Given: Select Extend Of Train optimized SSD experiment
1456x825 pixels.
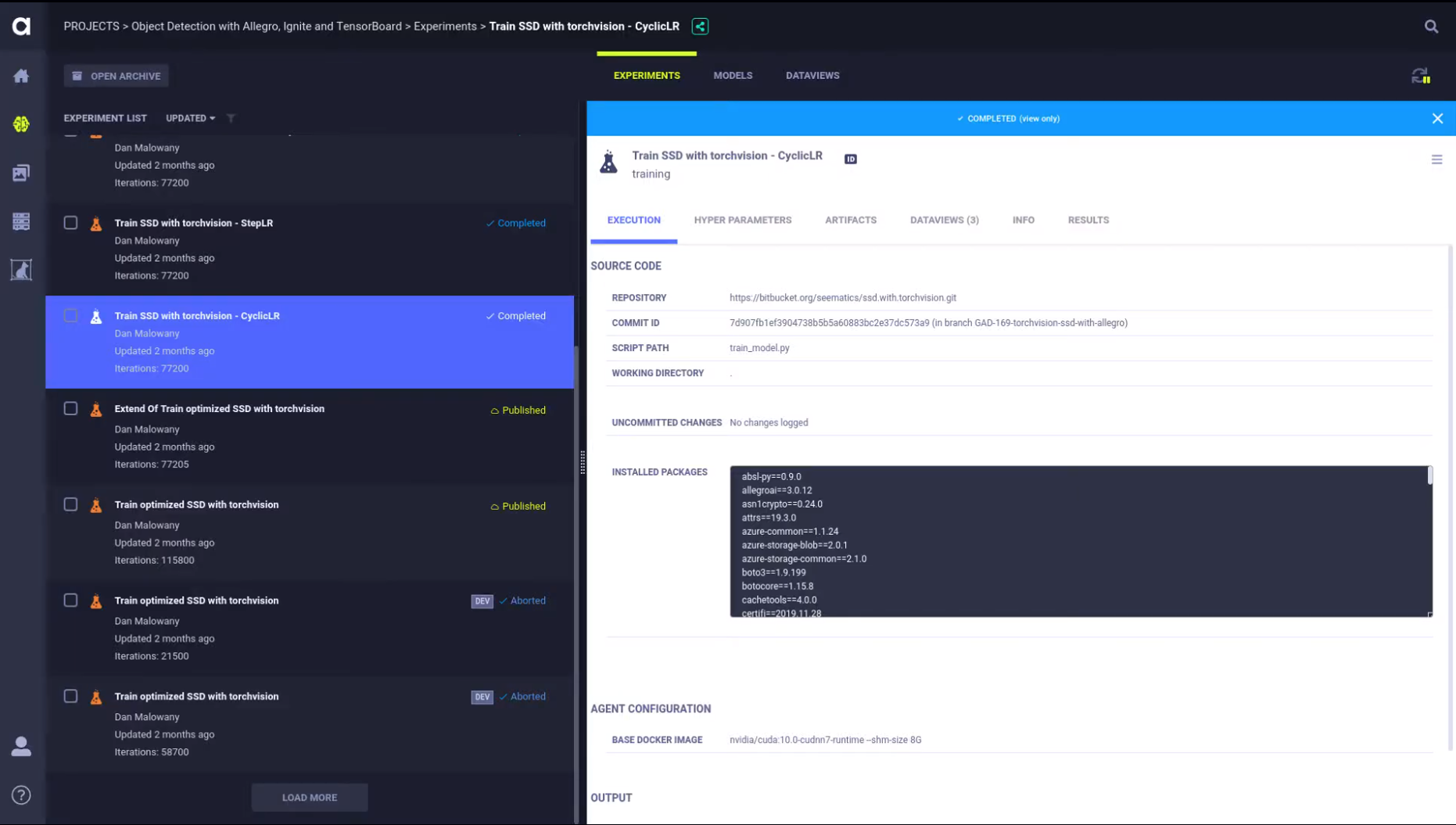Looking at the screenshot, I should point(310,436).
